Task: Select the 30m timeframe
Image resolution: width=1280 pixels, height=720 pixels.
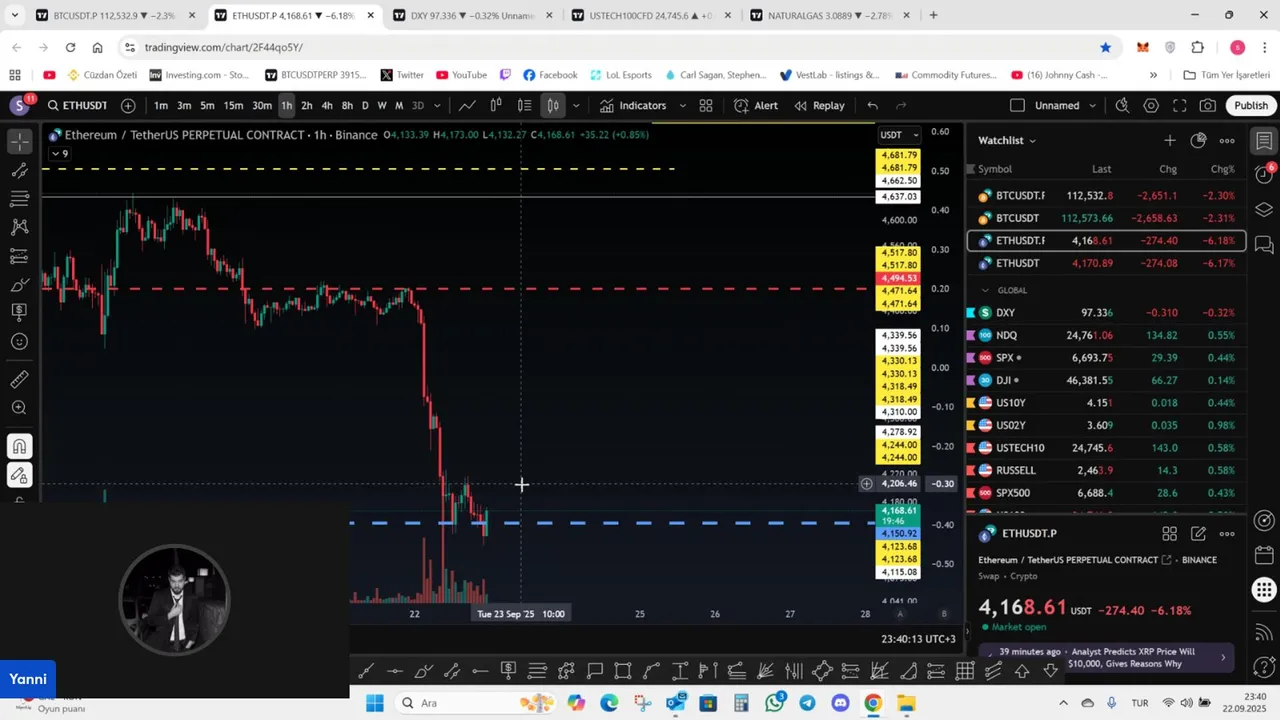Action: pos(261,105)
